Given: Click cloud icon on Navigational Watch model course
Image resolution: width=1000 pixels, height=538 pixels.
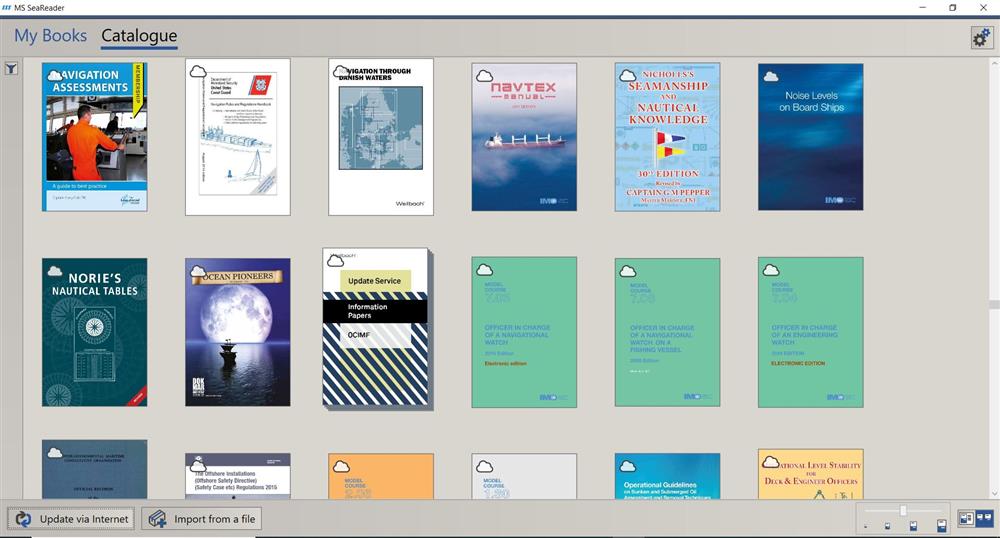Looking at the screenshot, I should point(485,270).
